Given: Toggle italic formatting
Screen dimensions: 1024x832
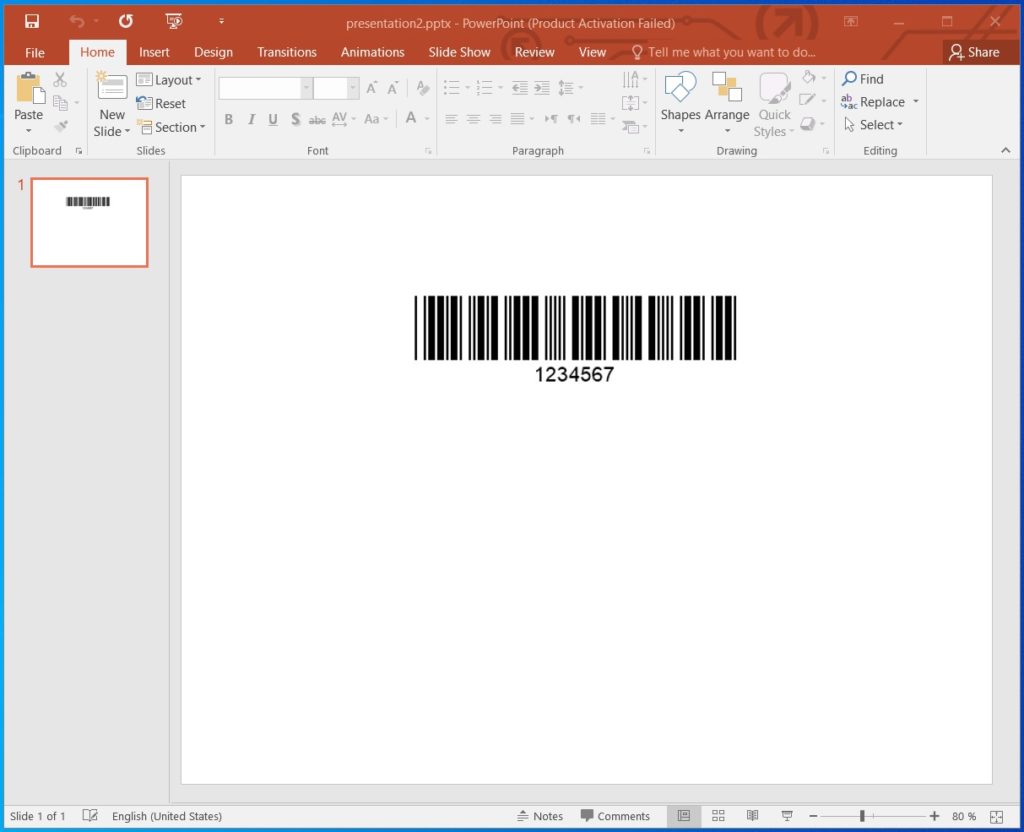Looking at the screenshot, I should coord(251,119).
